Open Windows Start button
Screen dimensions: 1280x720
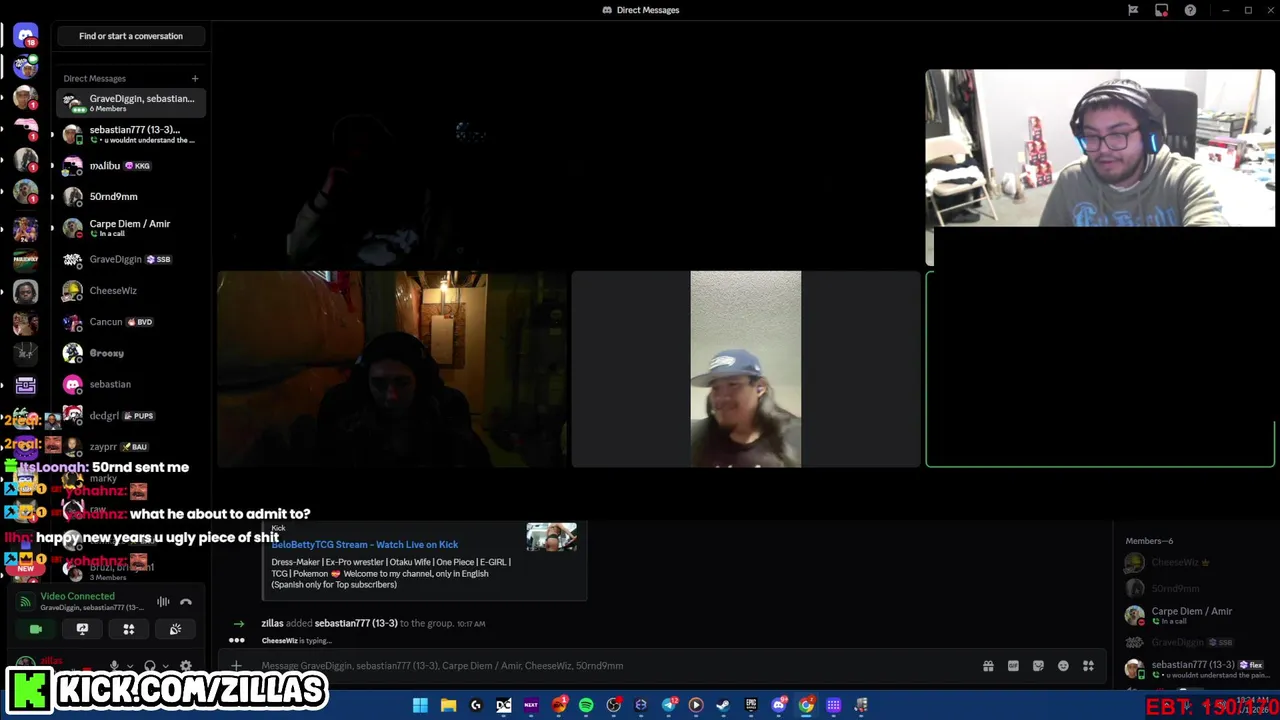[x=420, y=705]
